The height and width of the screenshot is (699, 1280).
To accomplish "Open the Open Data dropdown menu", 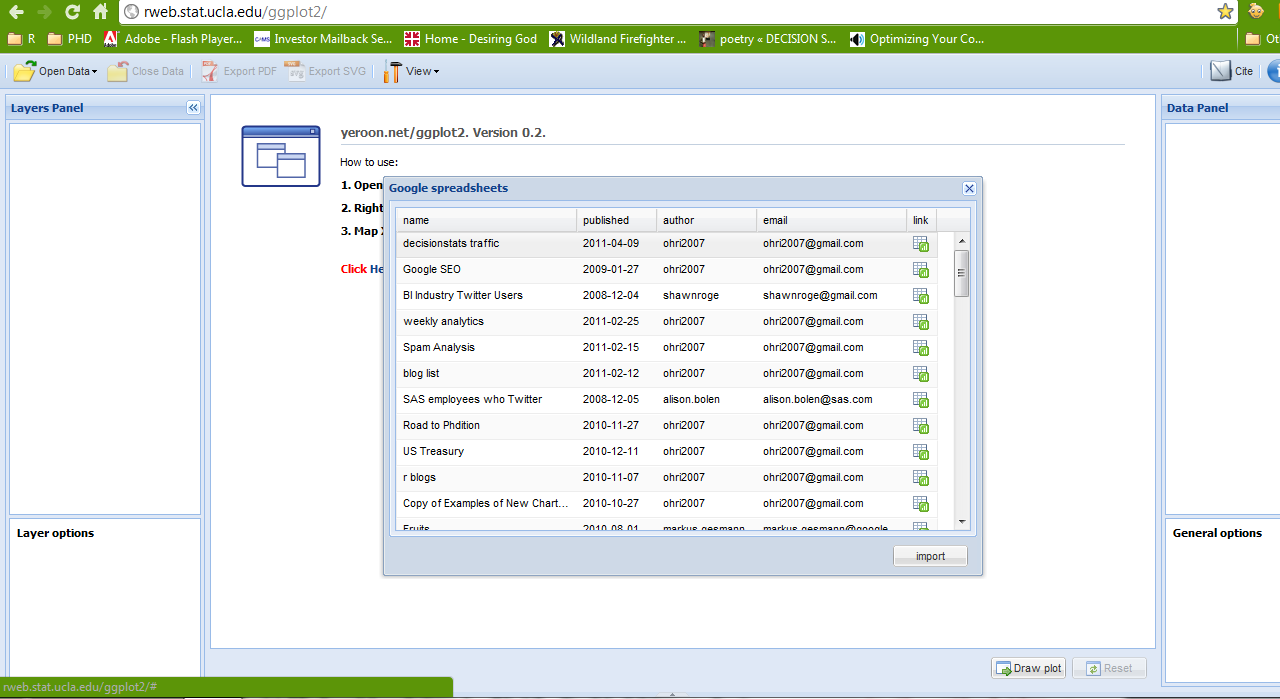I will 56,71.
